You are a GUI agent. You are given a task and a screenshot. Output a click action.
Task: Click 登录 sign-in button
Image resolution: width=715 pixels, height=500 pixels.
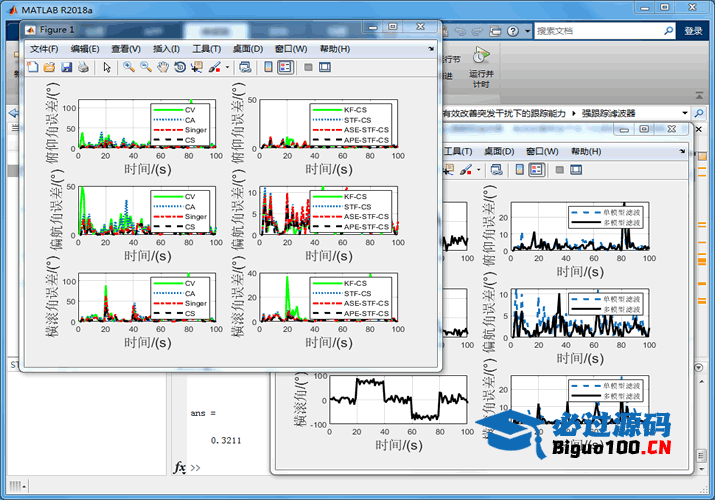pos(693,31)
